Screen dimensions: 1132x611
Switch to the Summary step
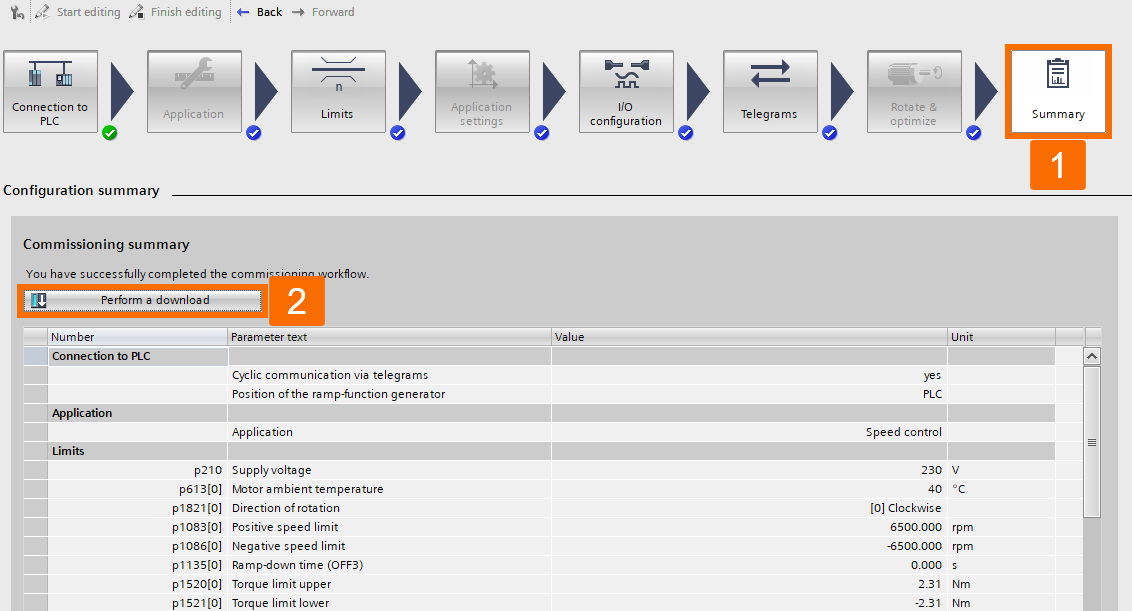pyautogui.click(x=1058, y=91)
